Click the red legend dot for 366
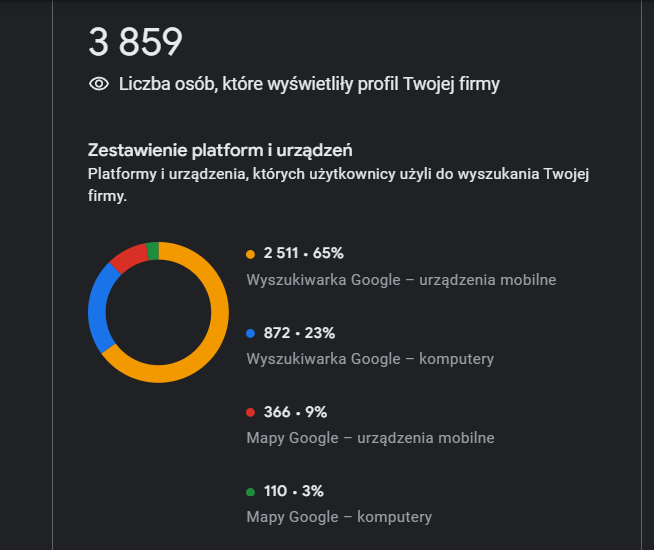Image resolution: width=654 pixels, height=550 pixels. coord(250,412)
